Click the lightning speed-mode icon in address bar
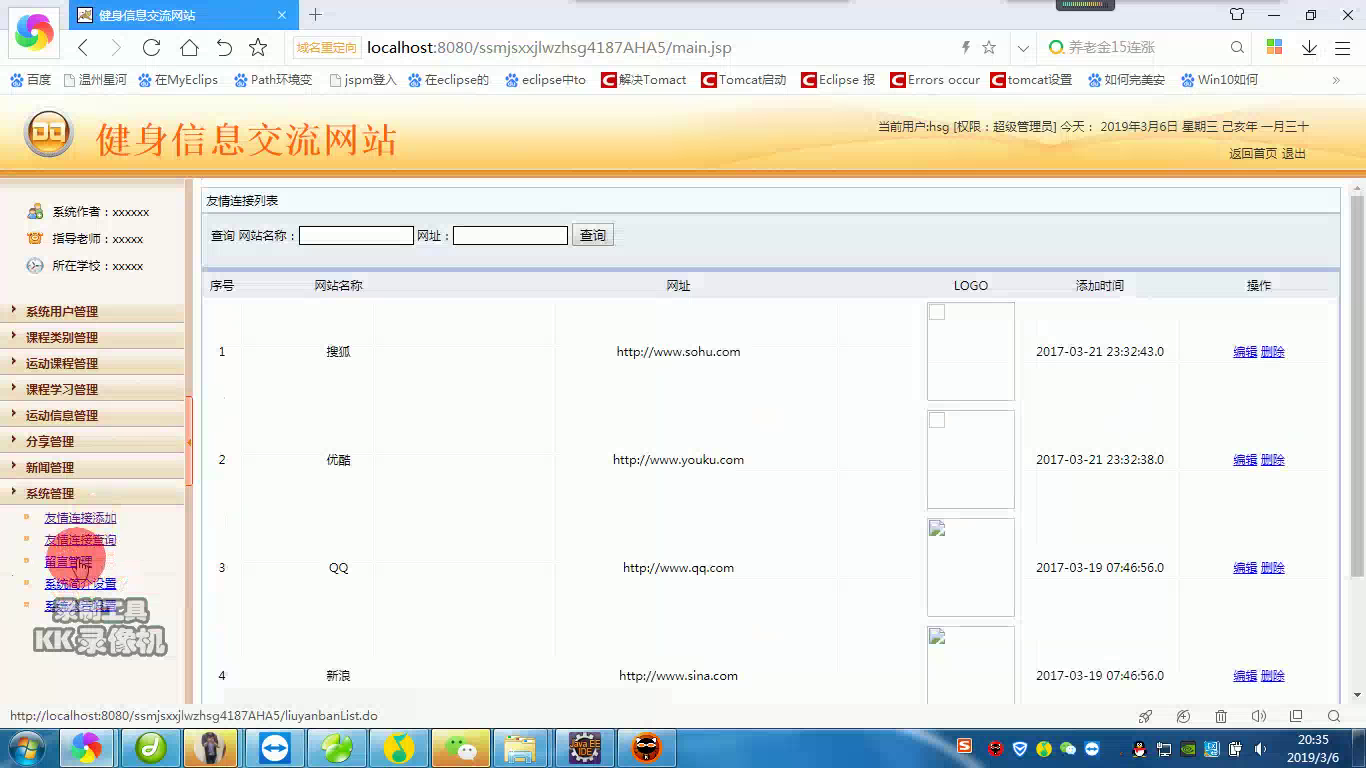The height and width of the screenshot is (768, 1366). click(x=965, y=47)
